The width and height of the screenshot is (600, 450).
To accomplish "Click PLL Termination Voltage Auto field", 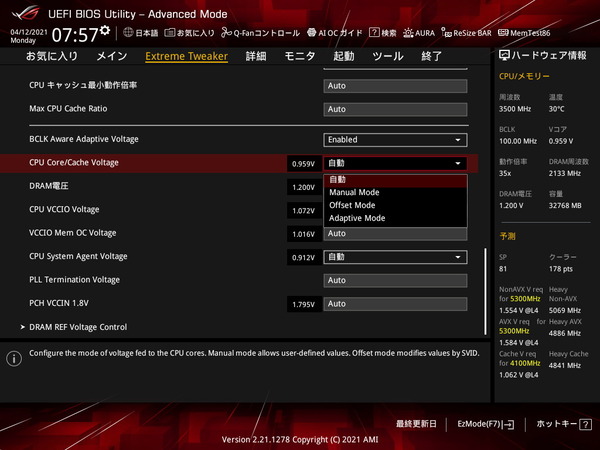I will pos(395,280).
